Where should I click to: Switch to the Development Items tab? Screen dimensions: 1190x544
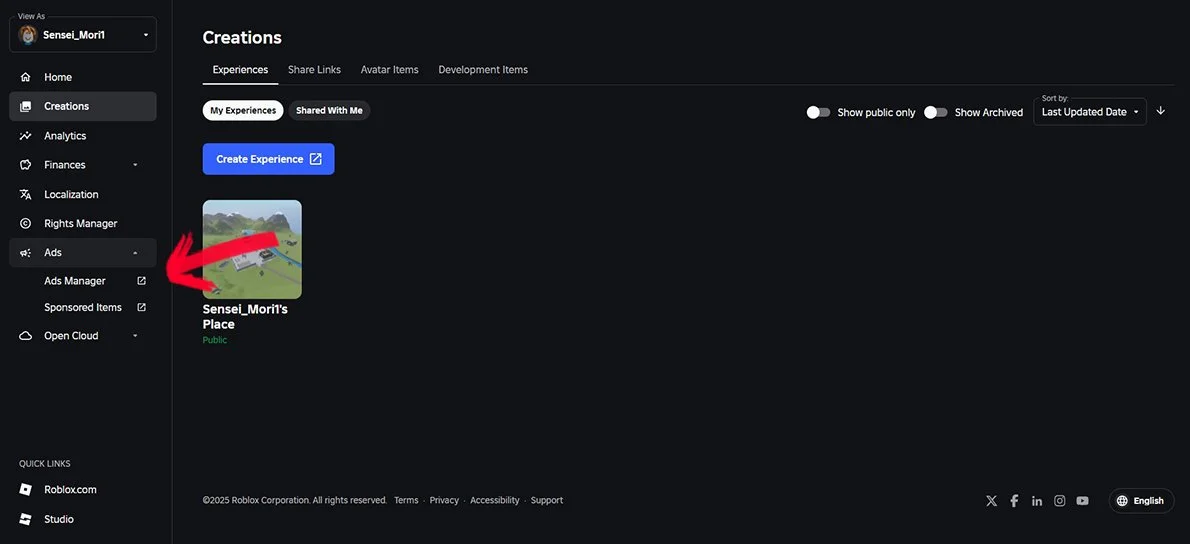click(x=483, y=70)
